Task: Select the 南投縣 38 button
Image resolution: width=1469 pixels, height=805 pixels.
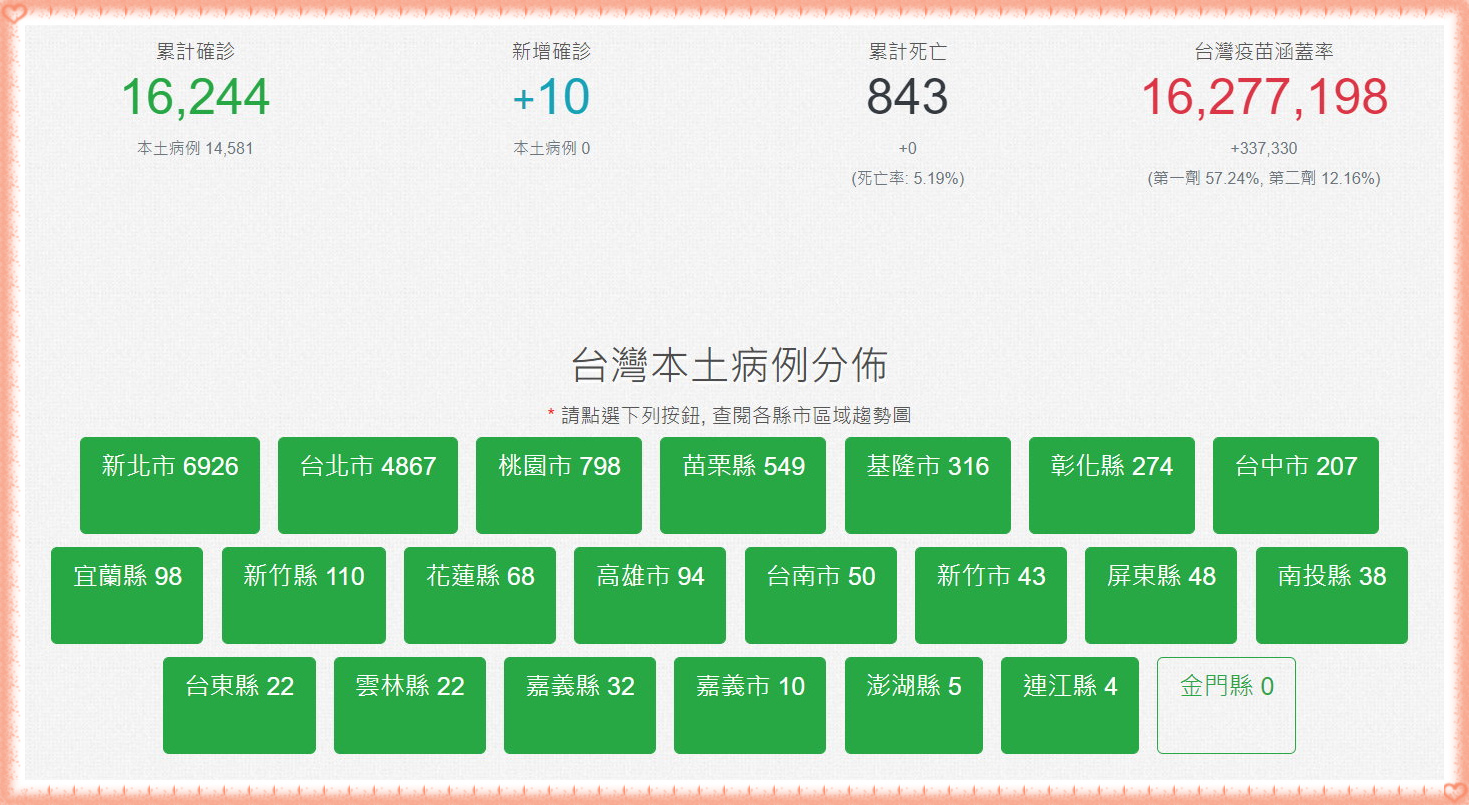Action: click(x=1332, y=595)
